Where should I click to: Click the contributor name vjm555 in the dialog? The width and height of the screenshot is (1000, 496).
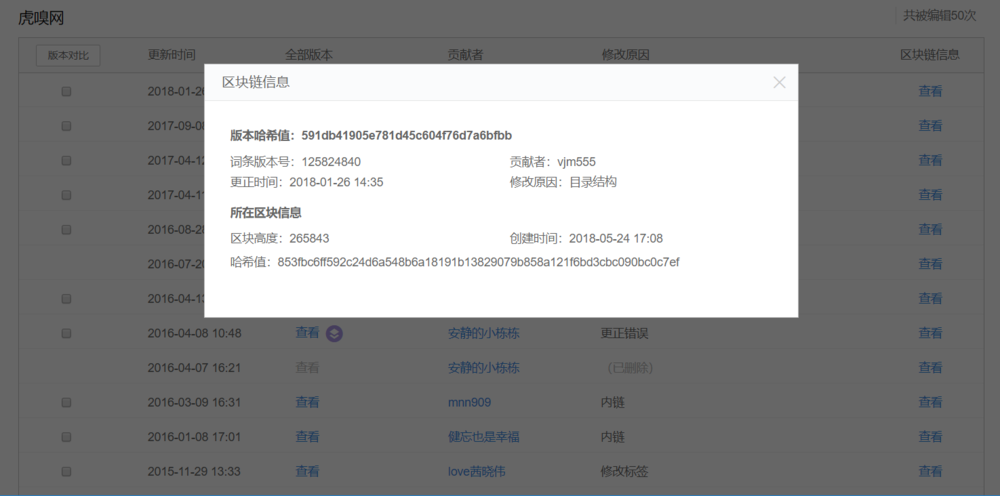(577, 162)
